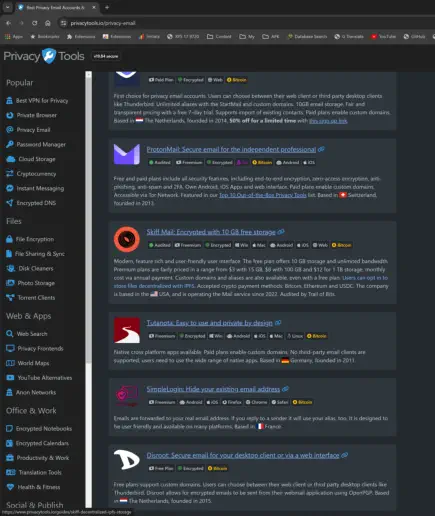The height and width of the screenshot is (516, 435).
Task: Open the Encrypted DNS sidebar entry
Action: point(31,203)
